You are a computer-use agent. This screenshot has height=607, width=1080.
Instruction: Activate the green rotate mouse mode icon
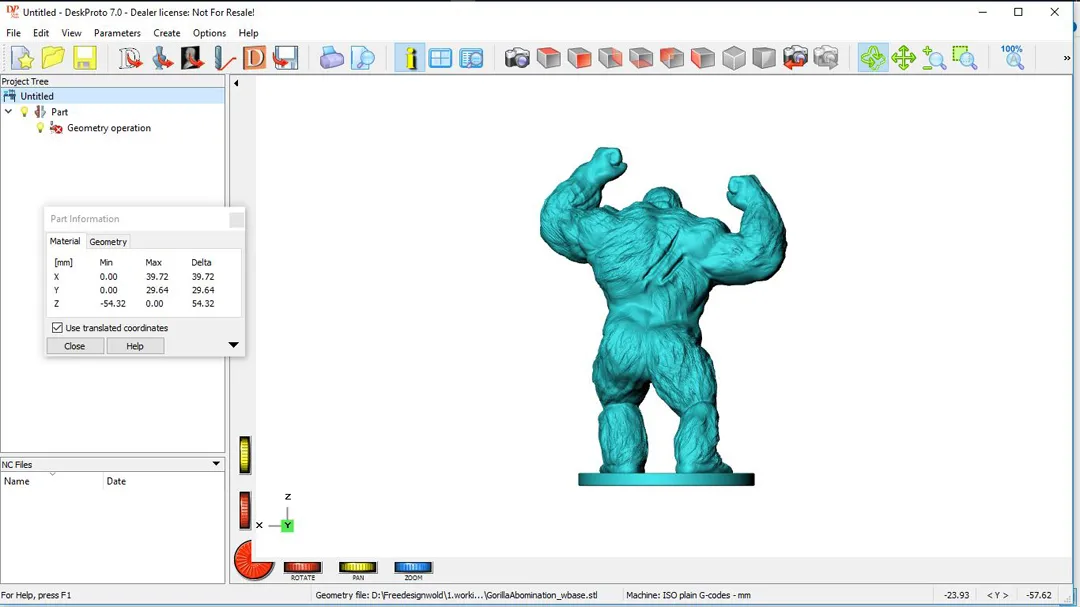coord(873,59)
